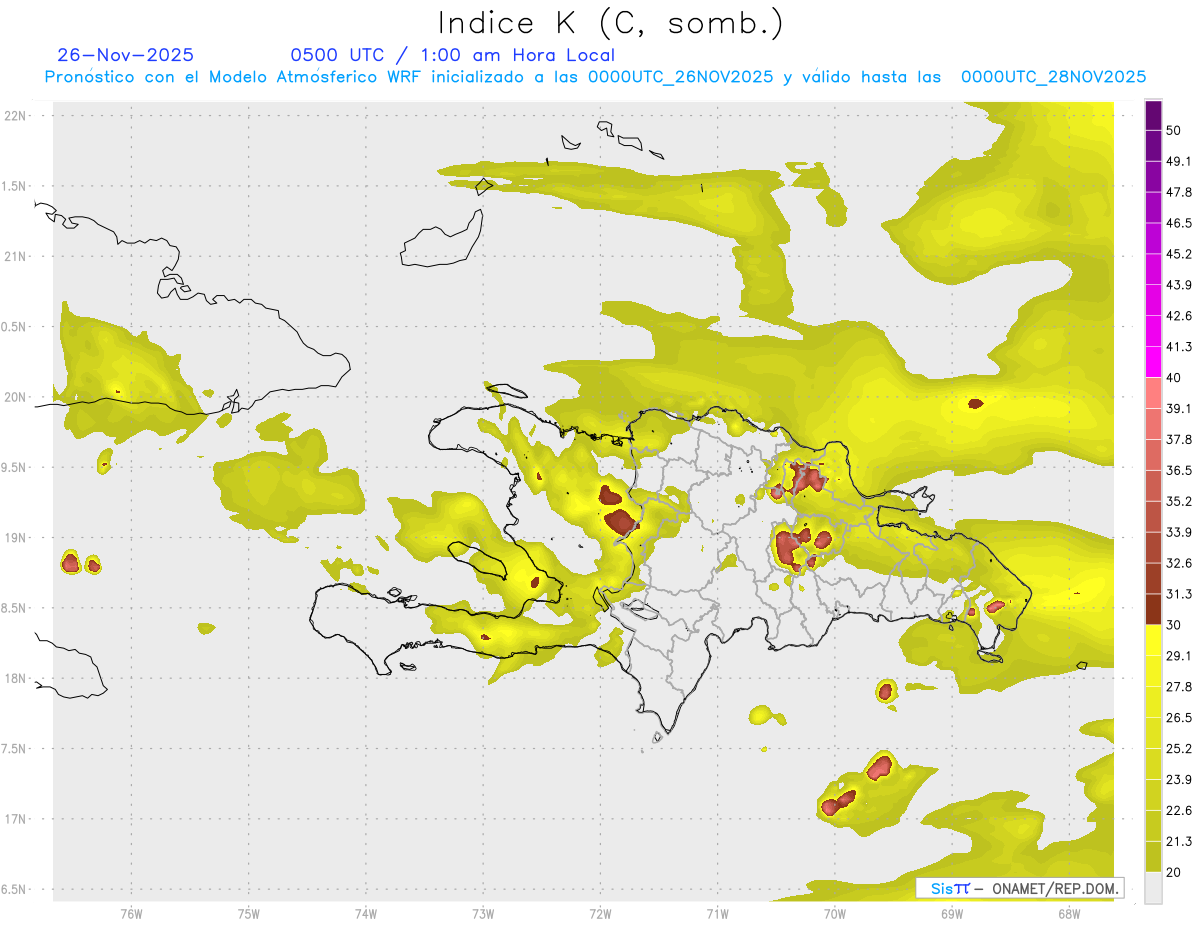This screenshot has width=1200, height=927.
Task: Click the gray colorbar swatch below value 20
Action: pos(1153,888)
